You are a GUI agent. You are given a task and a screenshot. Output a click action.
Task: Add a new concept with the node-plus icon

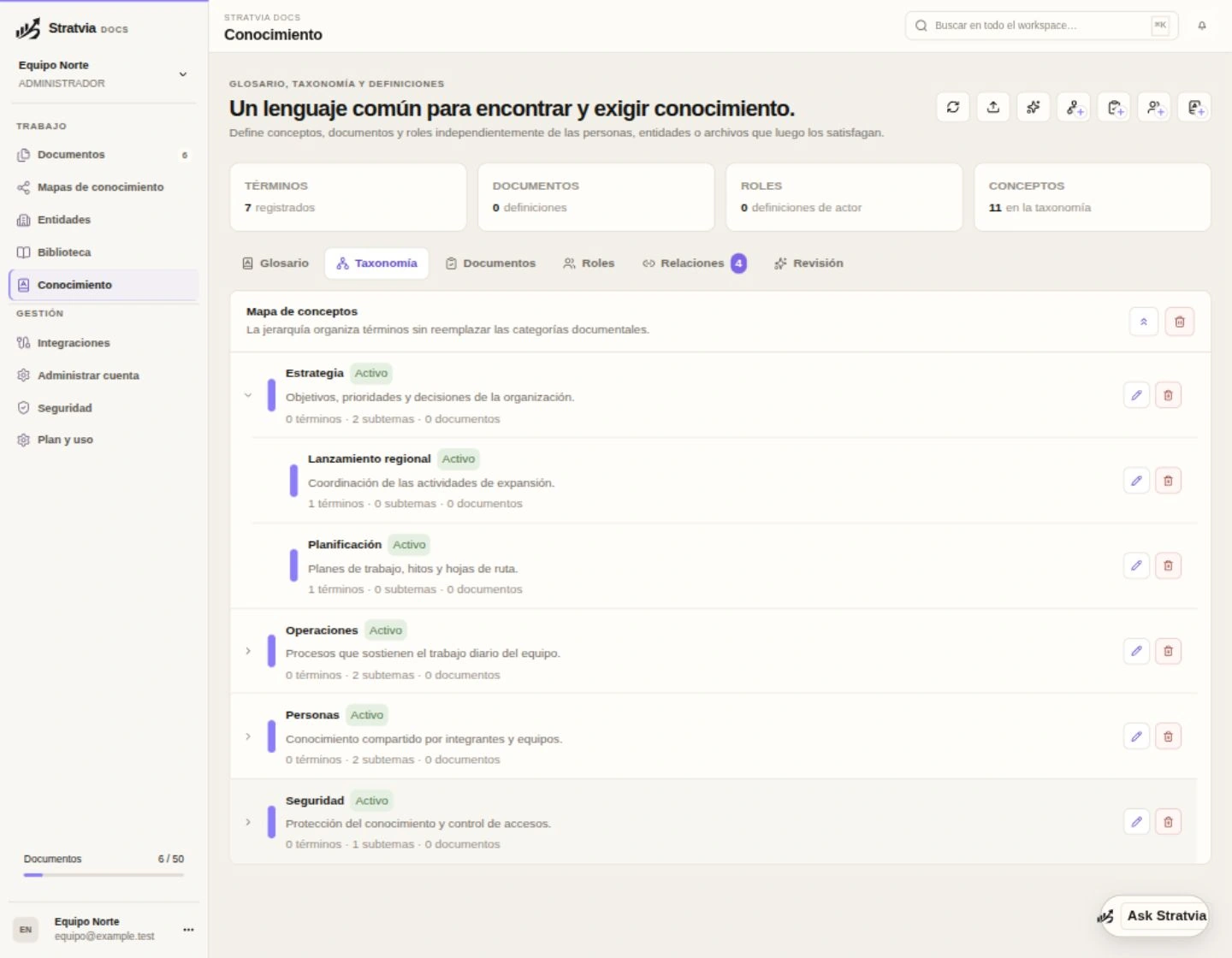tap(1074, 107)
